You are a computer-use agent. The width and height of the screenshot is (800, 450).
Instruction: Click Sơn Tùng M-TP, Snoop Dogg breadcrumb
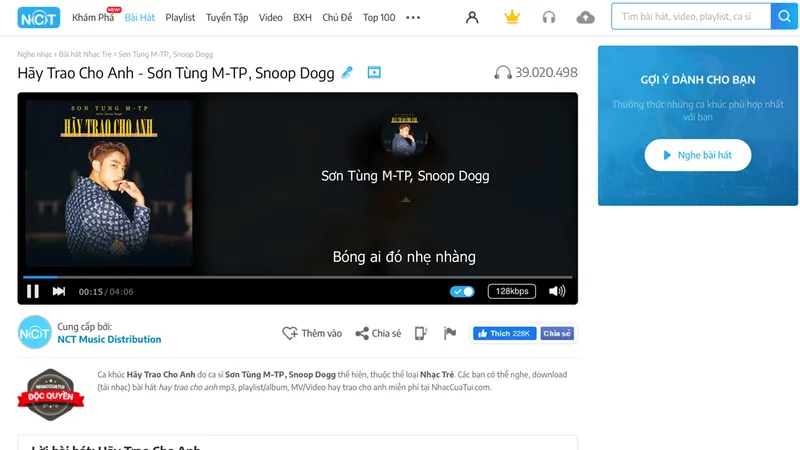(165, 54)
